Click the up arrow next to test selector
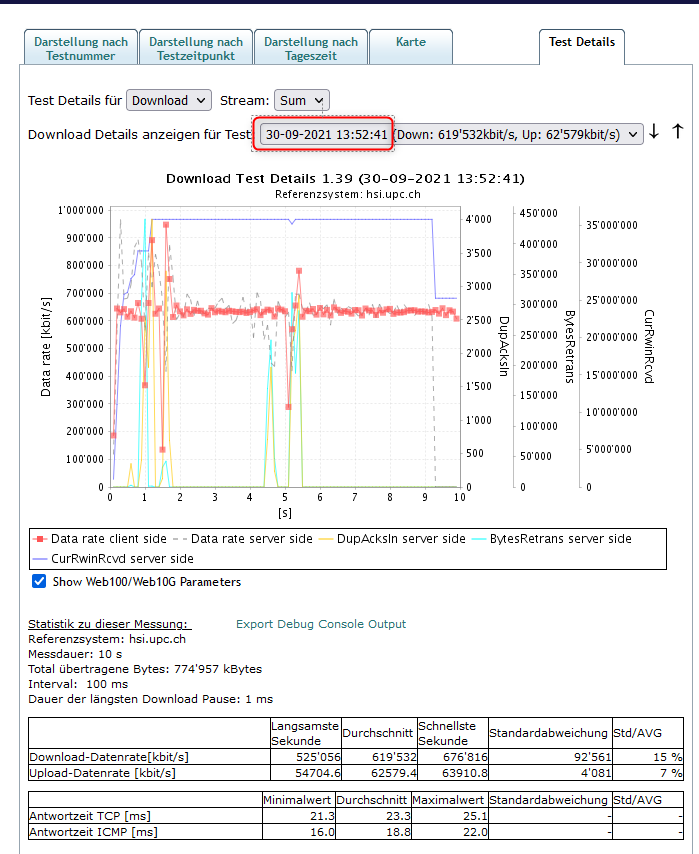Viewport: 699px width, 854px height. [677, 132]
